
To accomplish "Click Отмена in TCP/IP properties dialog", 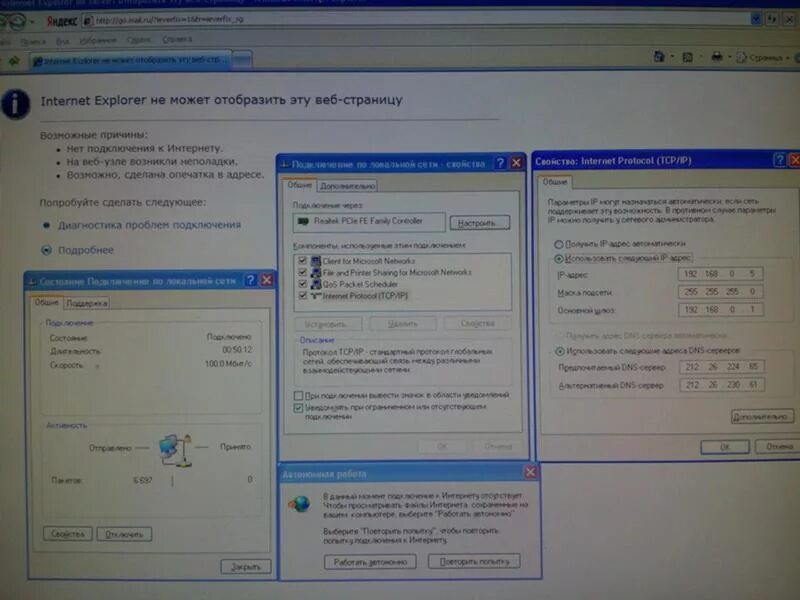I will [778, 446].
